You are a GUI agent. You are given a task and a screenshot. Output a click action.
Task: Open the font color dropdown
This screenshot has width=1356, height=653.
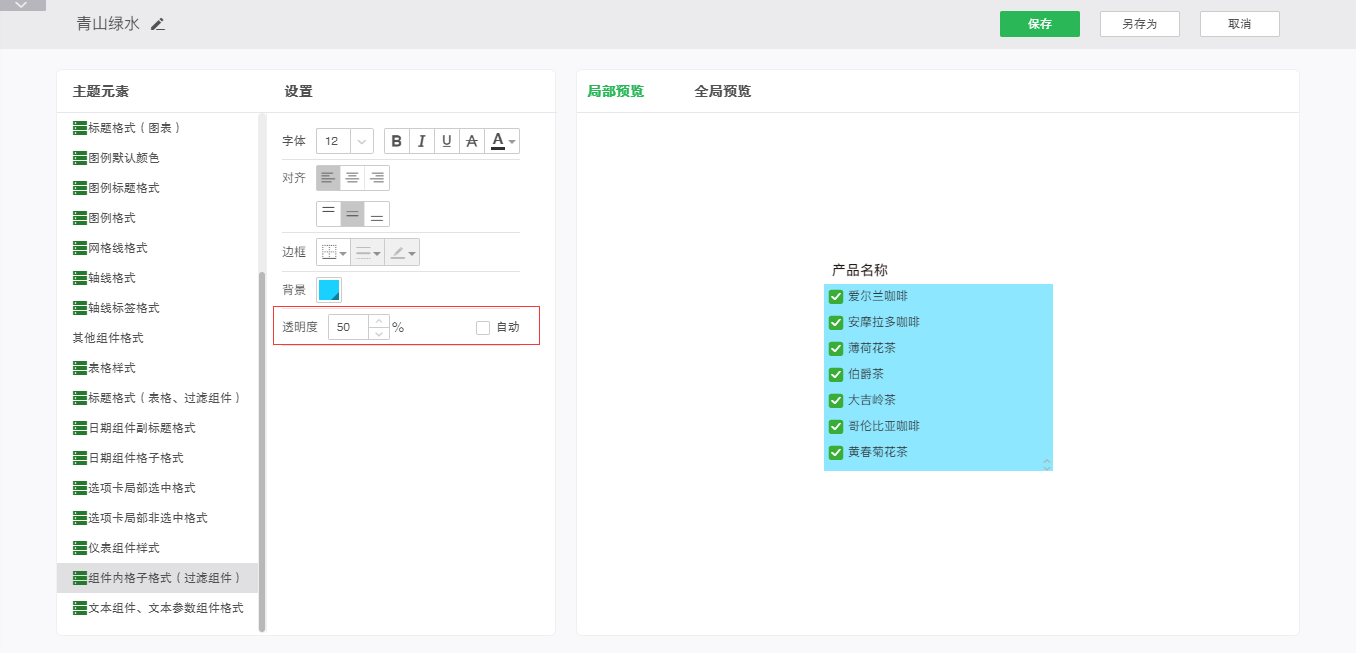point(503,141)
